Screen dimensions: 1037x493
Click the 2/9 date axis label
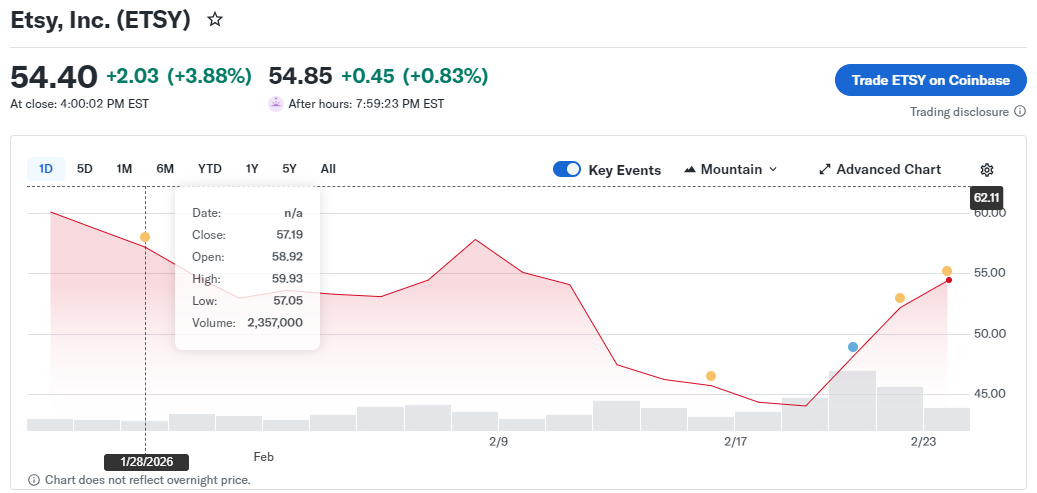(498, 442)
